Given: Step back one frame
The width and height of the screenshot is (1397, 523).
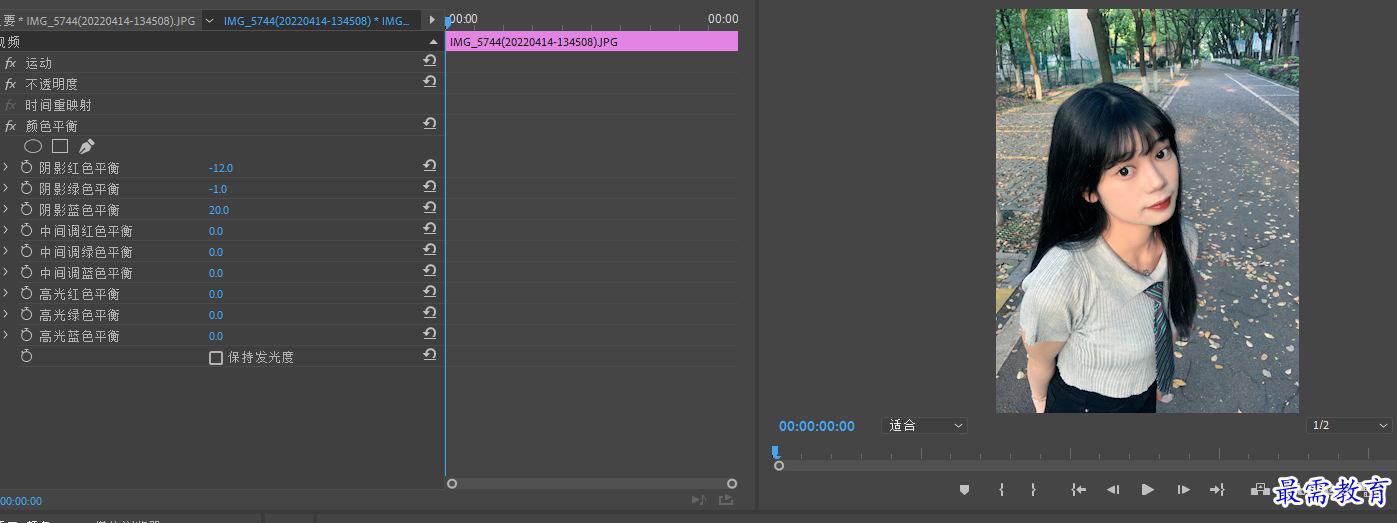Looking at the screenshot, I should [1112, 489].
